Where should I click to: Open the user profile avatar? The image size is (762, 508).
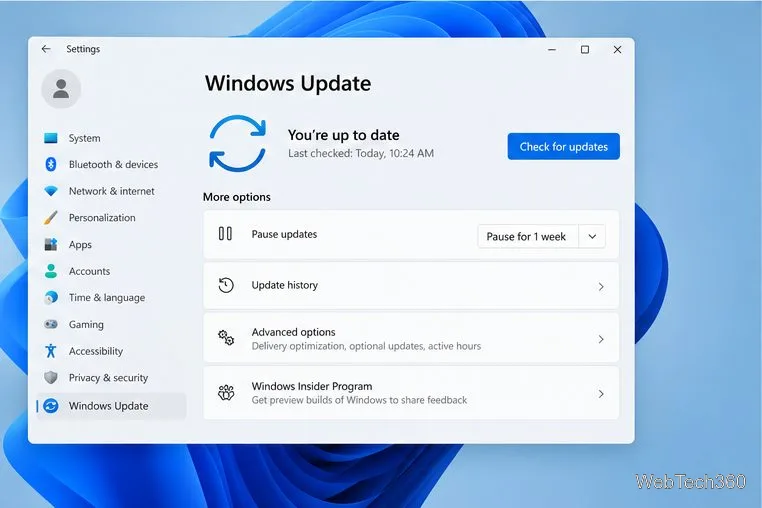(x=61, y=88)
